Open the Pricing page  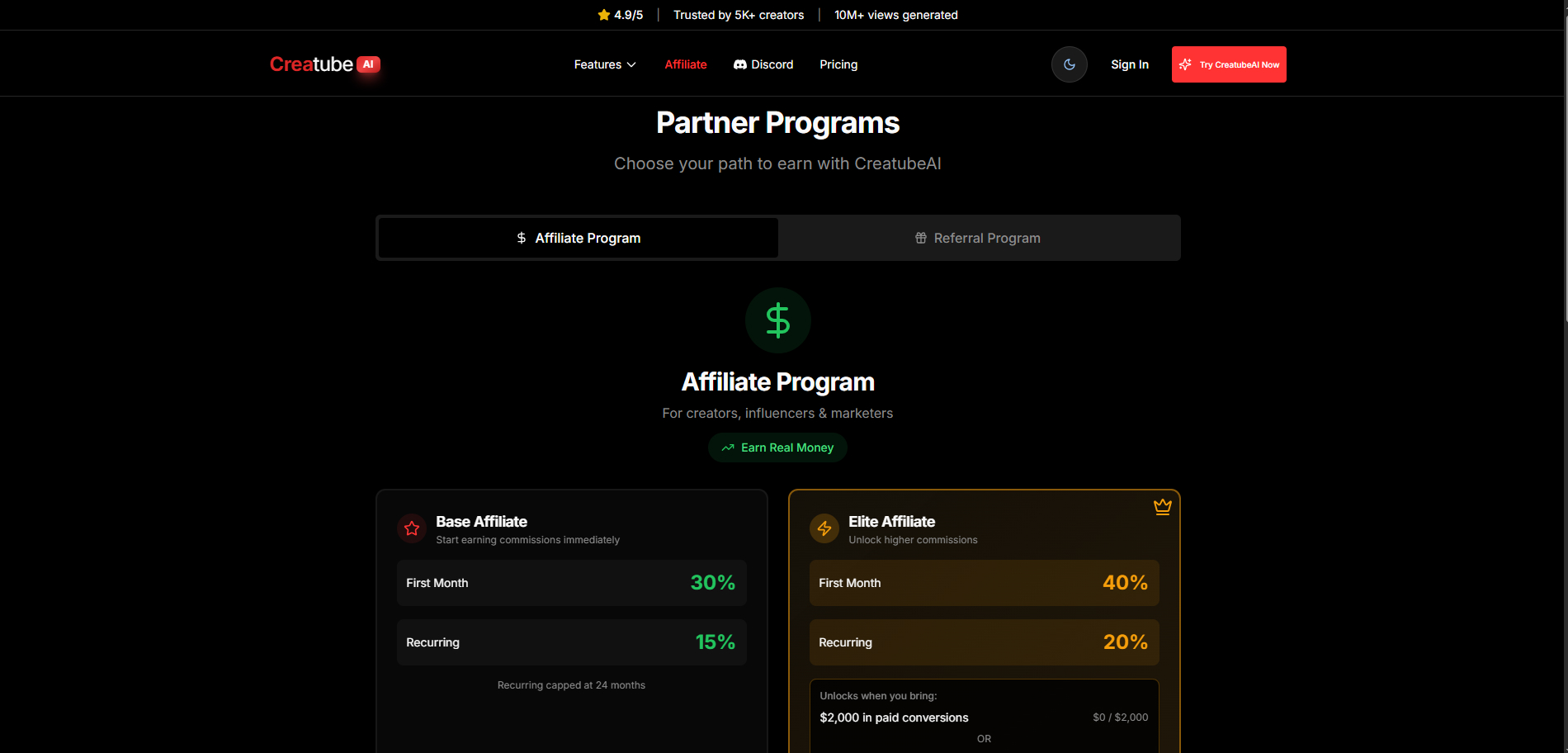point(838,64)
